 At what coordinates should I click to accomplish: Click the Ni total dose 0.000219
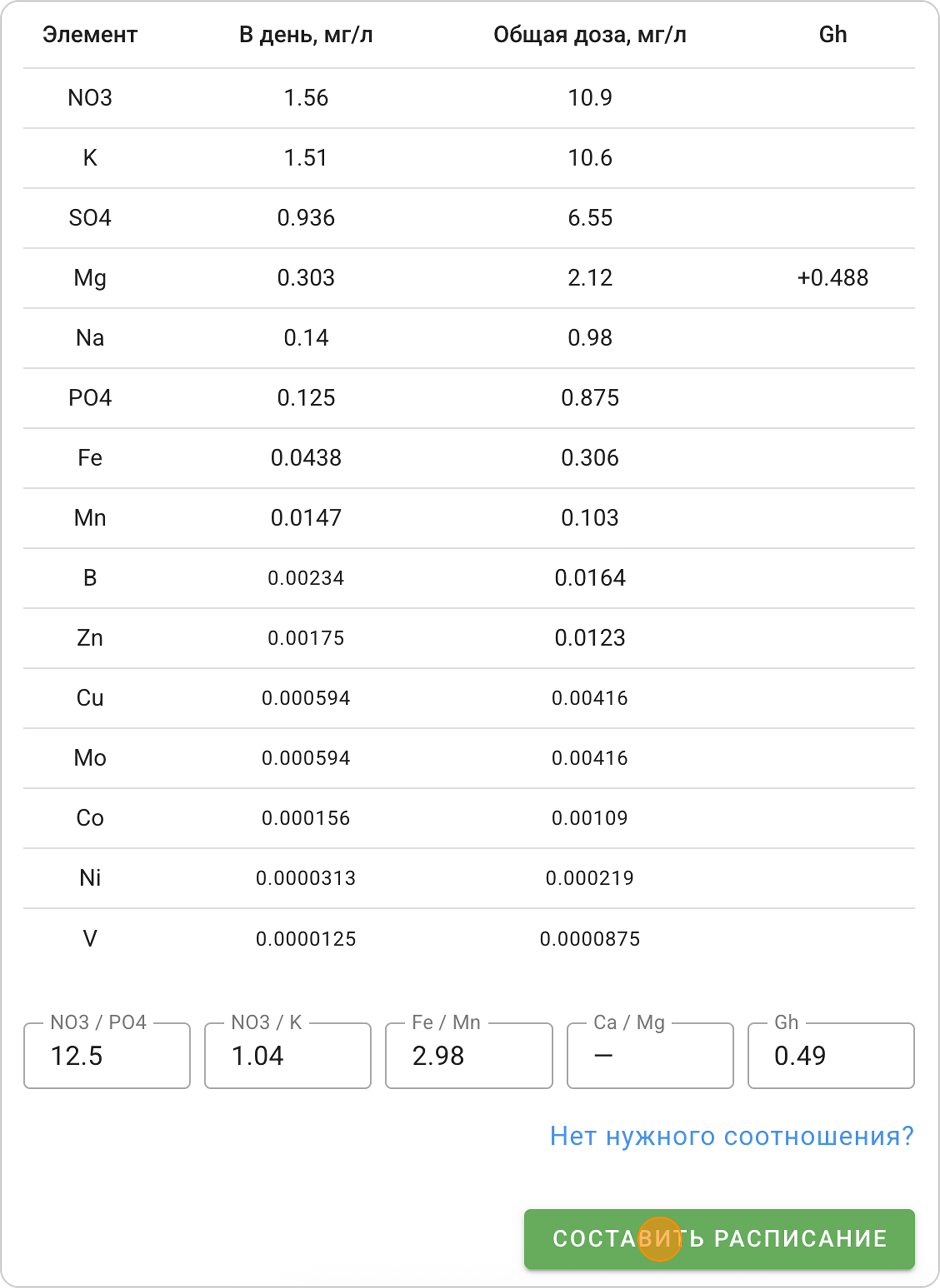[x=589, y=878]
